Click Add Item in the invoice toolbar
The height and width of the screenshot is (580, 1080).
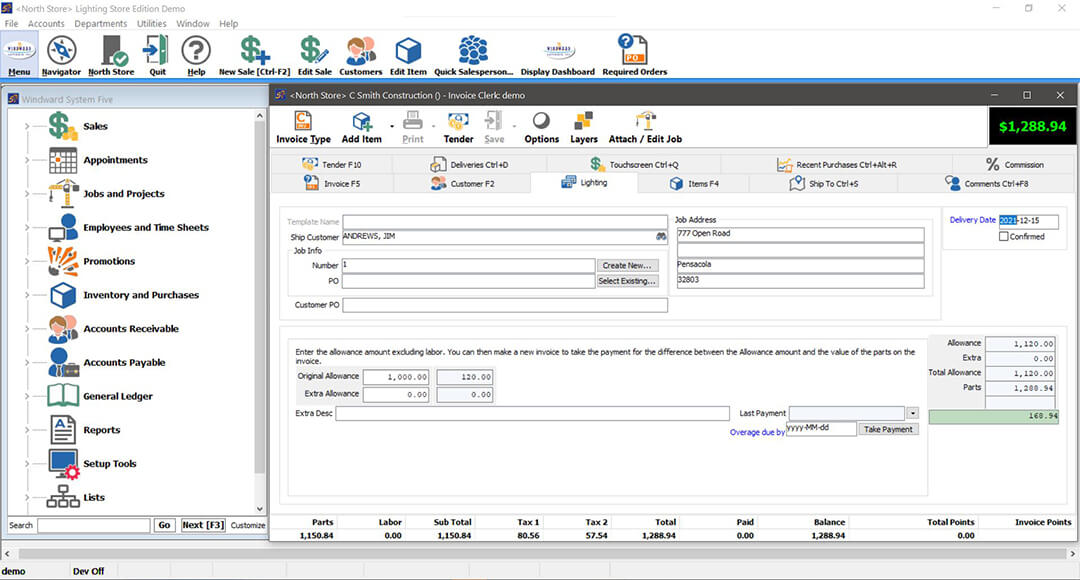click(361, 126)
